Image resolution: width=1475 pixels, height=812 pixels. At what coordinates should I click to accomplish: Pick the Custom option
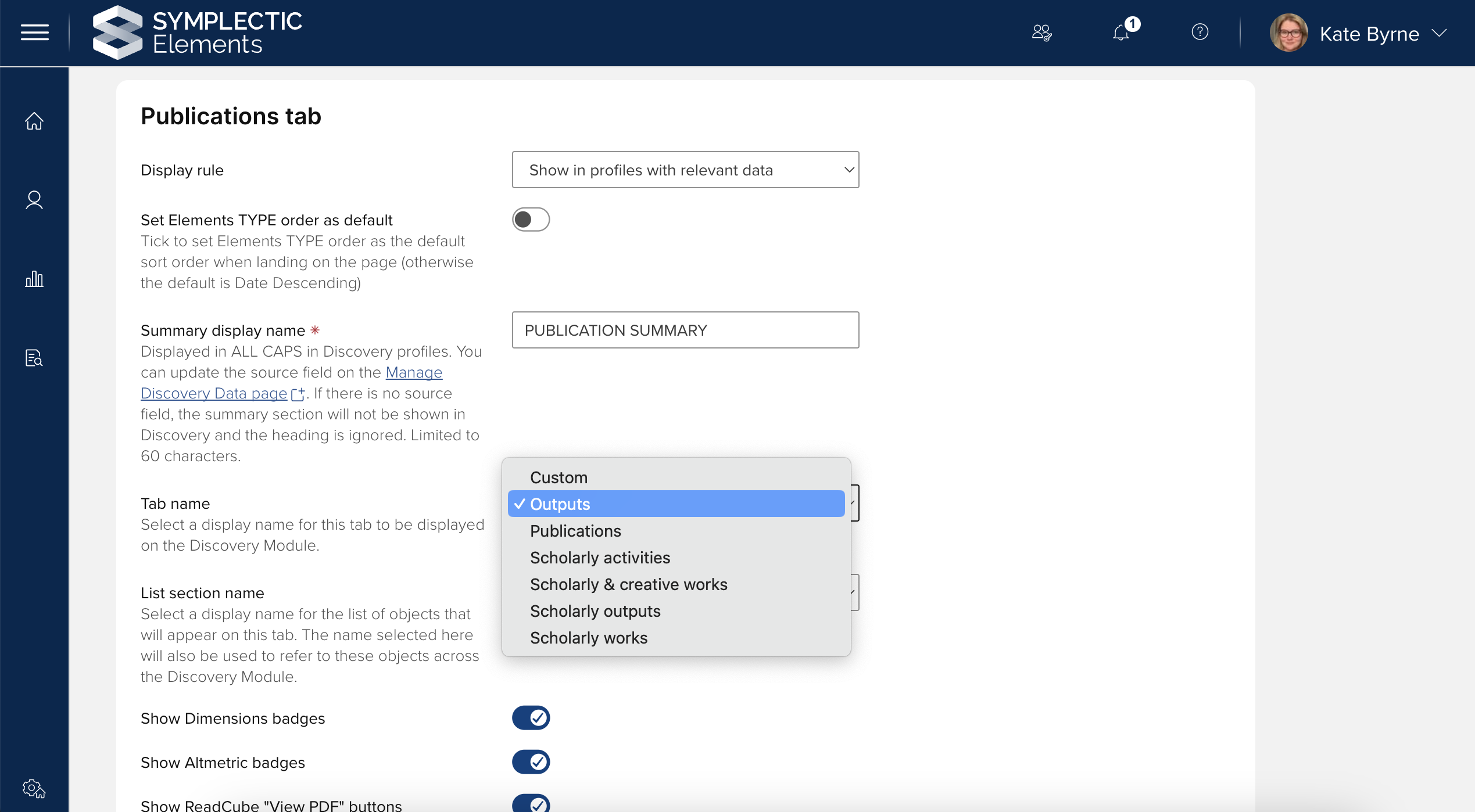point(559,477)
